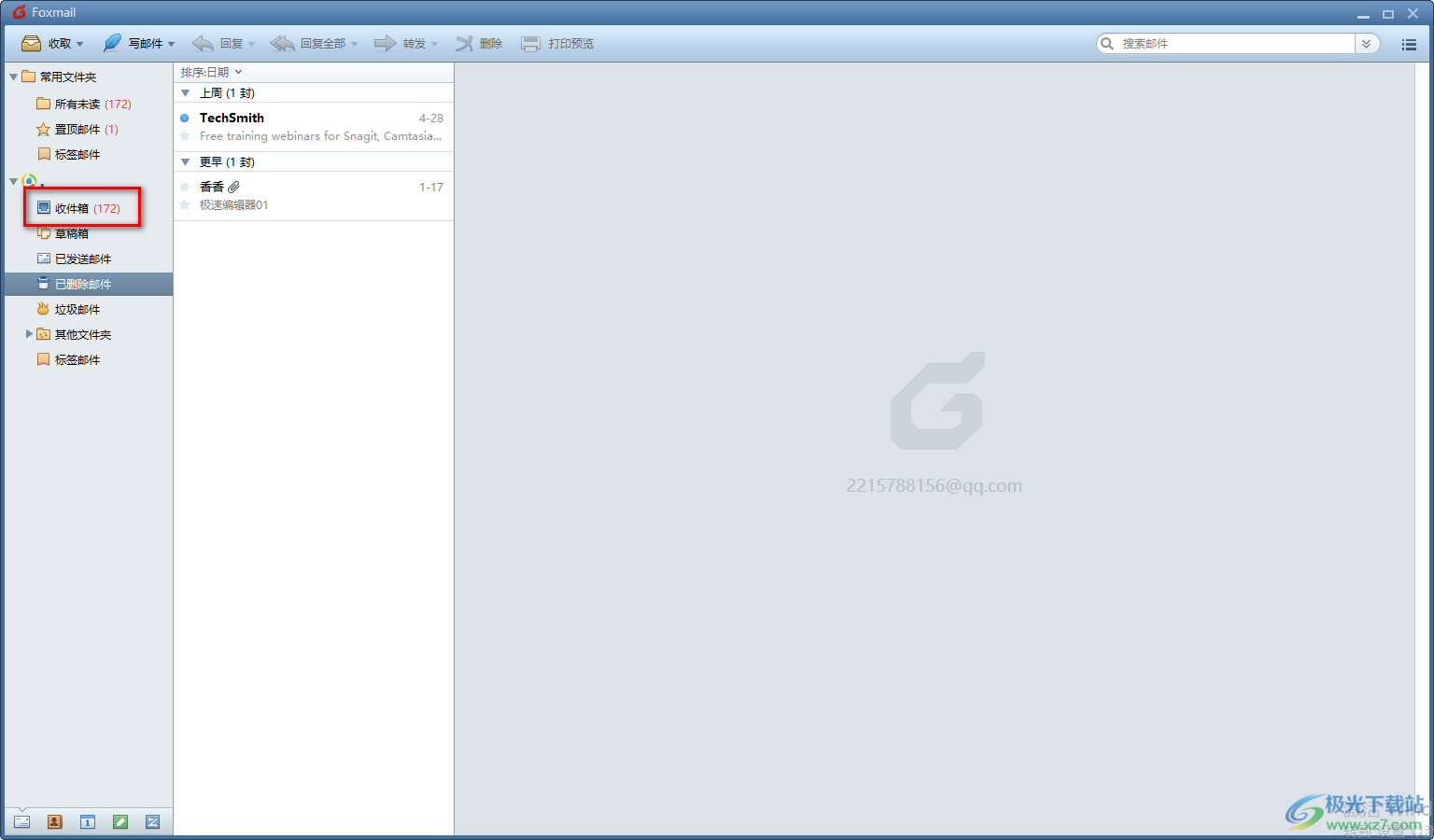1434x840 pixels.
Task: Expand the 其他文件夹 node arrow
Action: click(x=29, y=333)
